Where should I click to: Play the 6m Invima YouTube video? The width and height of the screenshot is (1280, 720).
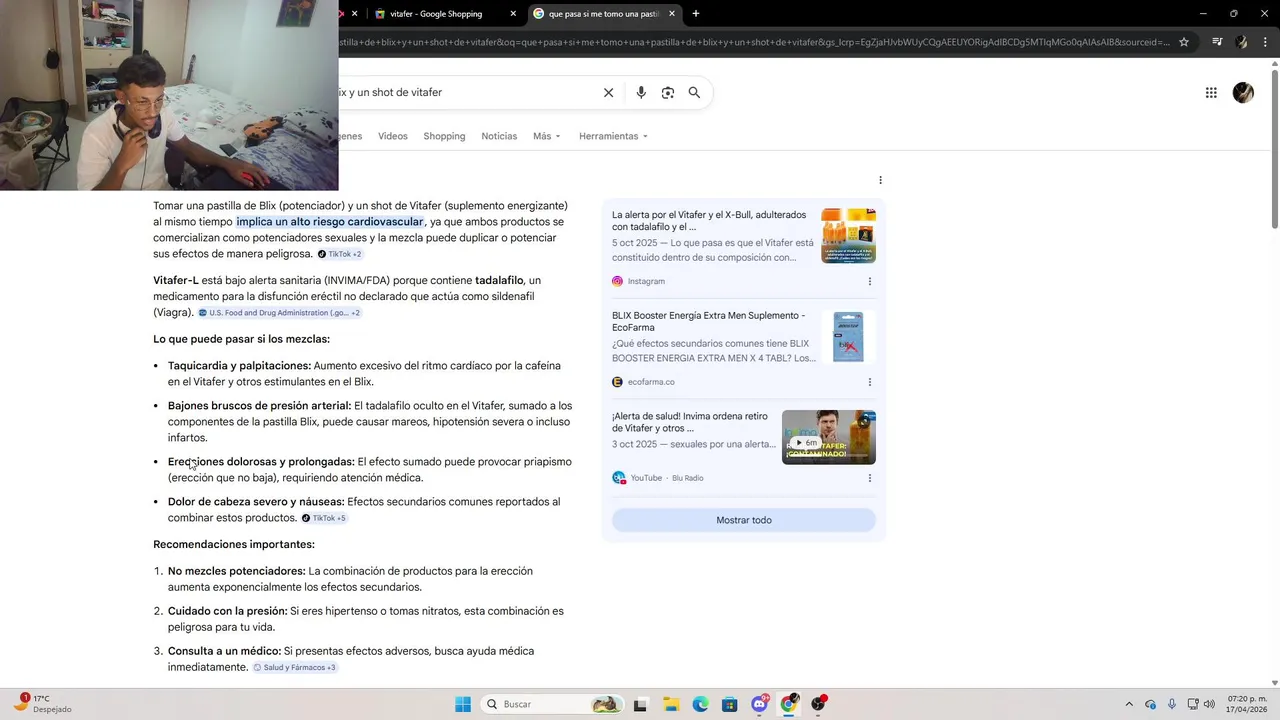tap(829, 437)
